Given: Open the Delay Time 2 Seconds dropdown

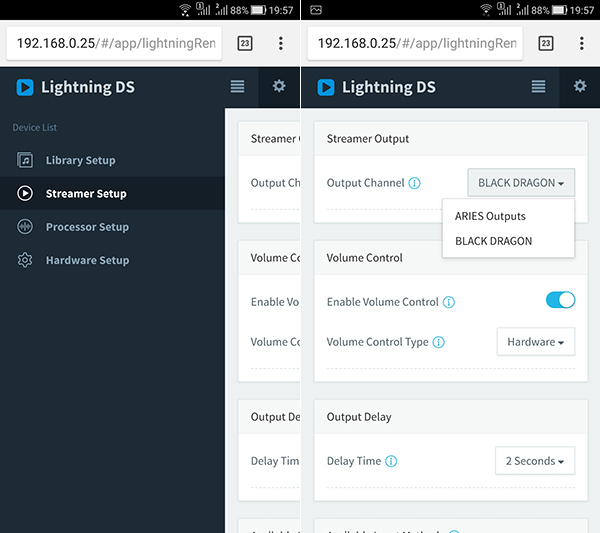Looking at the screenshot, I should pos(535,461).
